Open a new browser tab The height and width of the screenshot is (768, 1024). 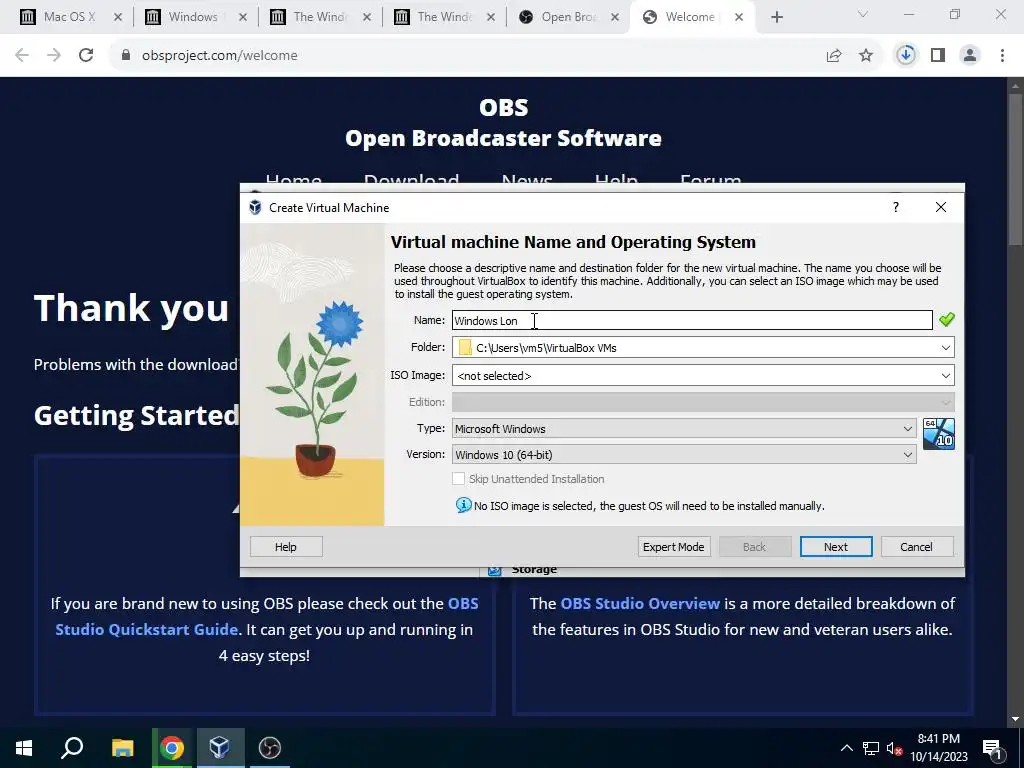776,18
